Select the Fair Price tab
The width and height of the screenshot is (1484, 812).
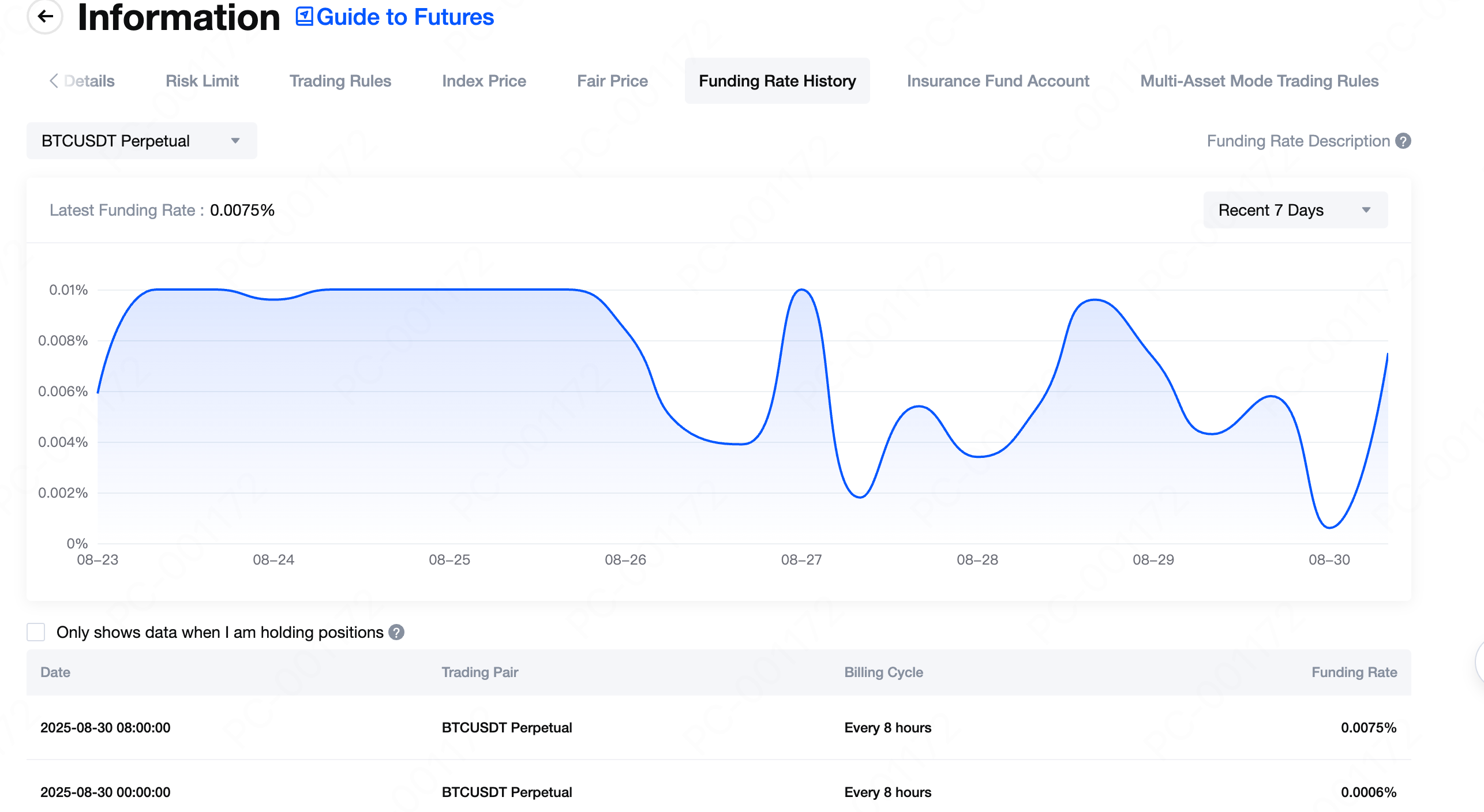pos(612,81)
